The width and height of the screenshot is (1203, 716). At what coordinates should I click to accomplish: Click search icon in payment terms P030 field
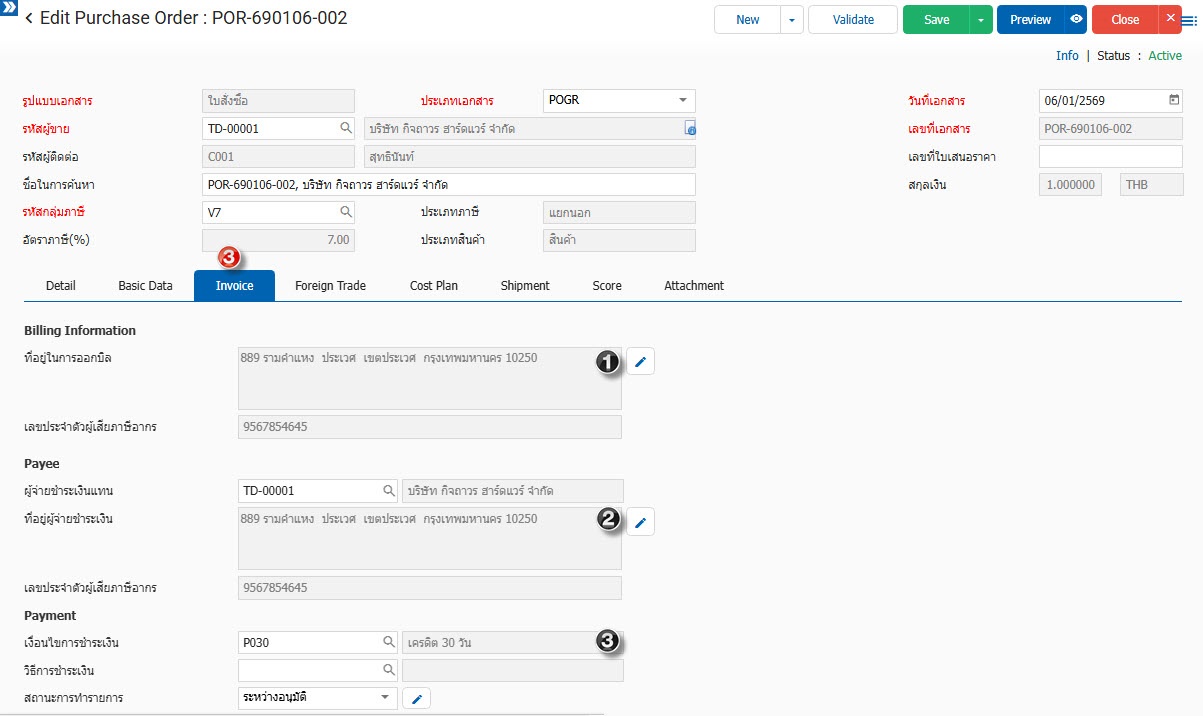[x=389, y=642]
